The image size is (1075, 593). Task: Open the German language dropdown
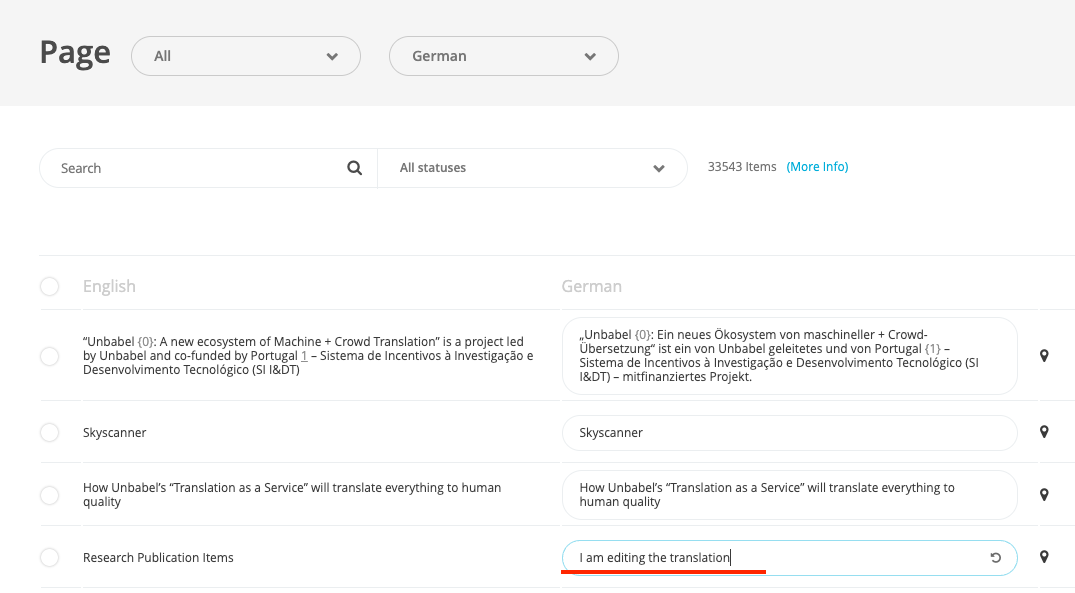503,56
